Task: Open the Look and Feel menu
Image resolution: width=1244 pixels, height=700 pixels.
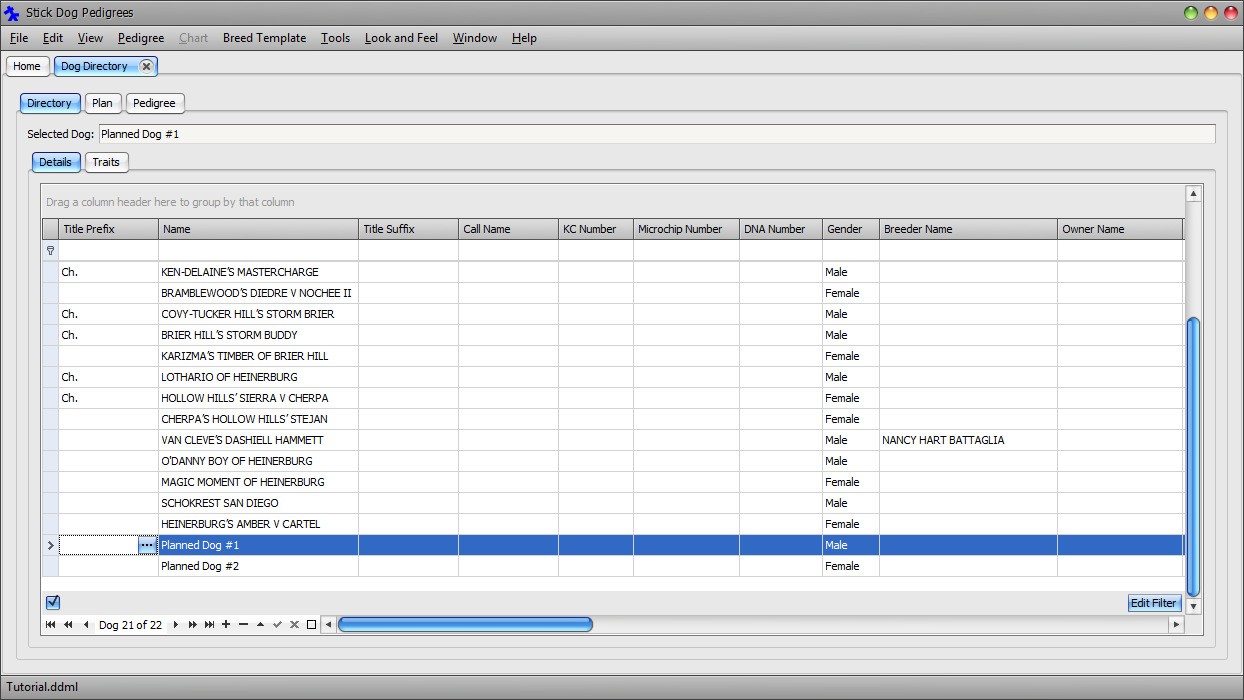Action: (401, 38)
